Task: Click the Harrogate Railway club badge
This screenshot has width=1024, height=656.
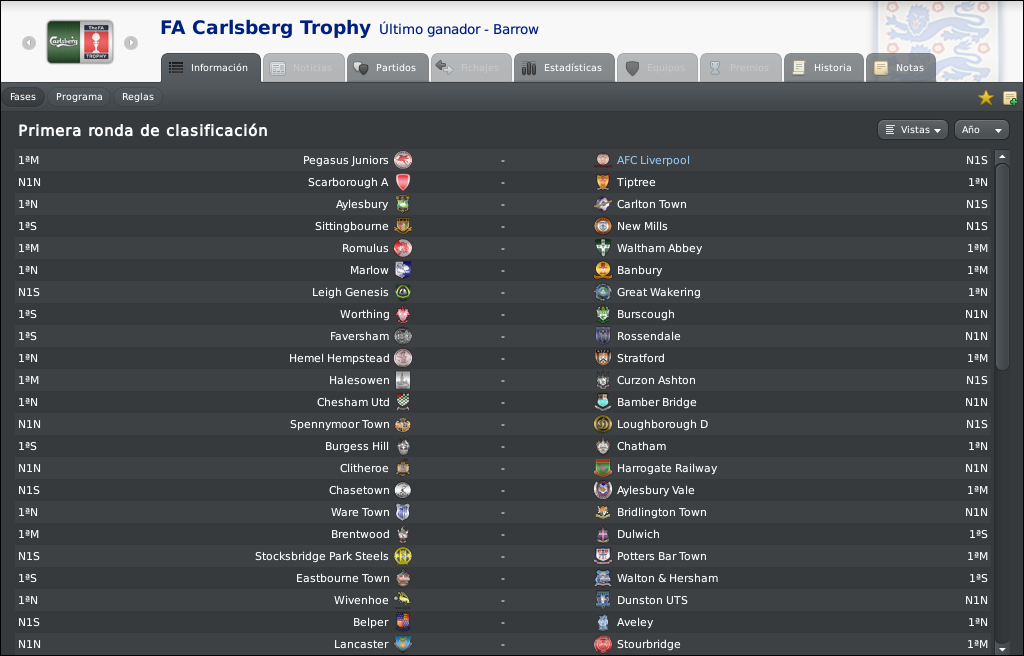Action: (x=603, y=468)
